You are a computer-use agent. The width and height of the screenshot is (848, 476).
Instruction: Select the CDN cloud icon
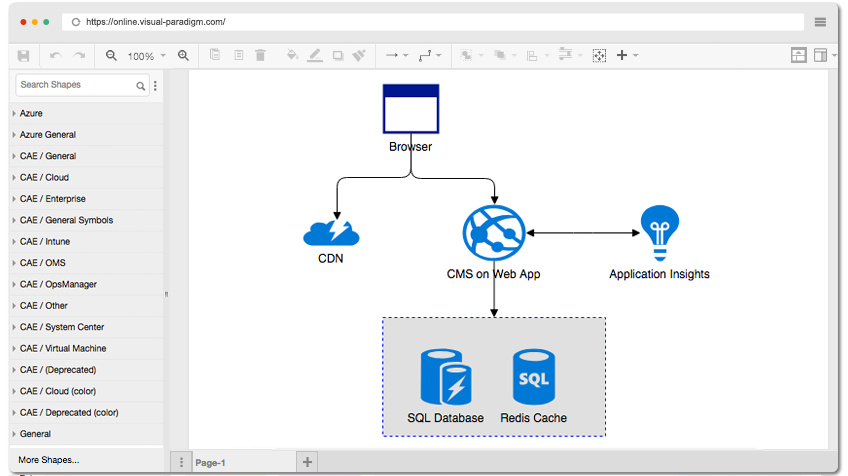331,233
